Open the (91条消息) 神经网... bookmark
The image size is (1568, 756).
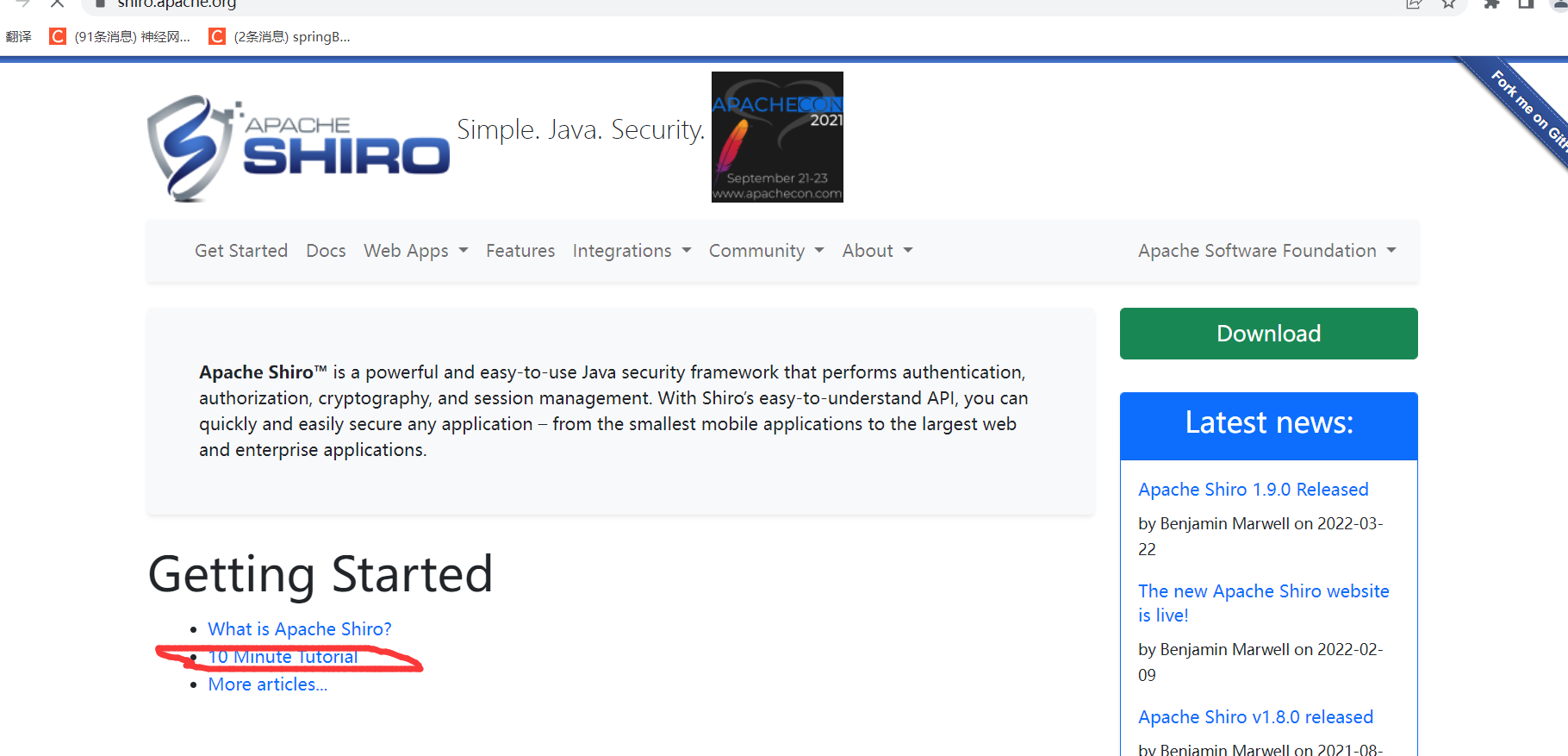[120, 36]
